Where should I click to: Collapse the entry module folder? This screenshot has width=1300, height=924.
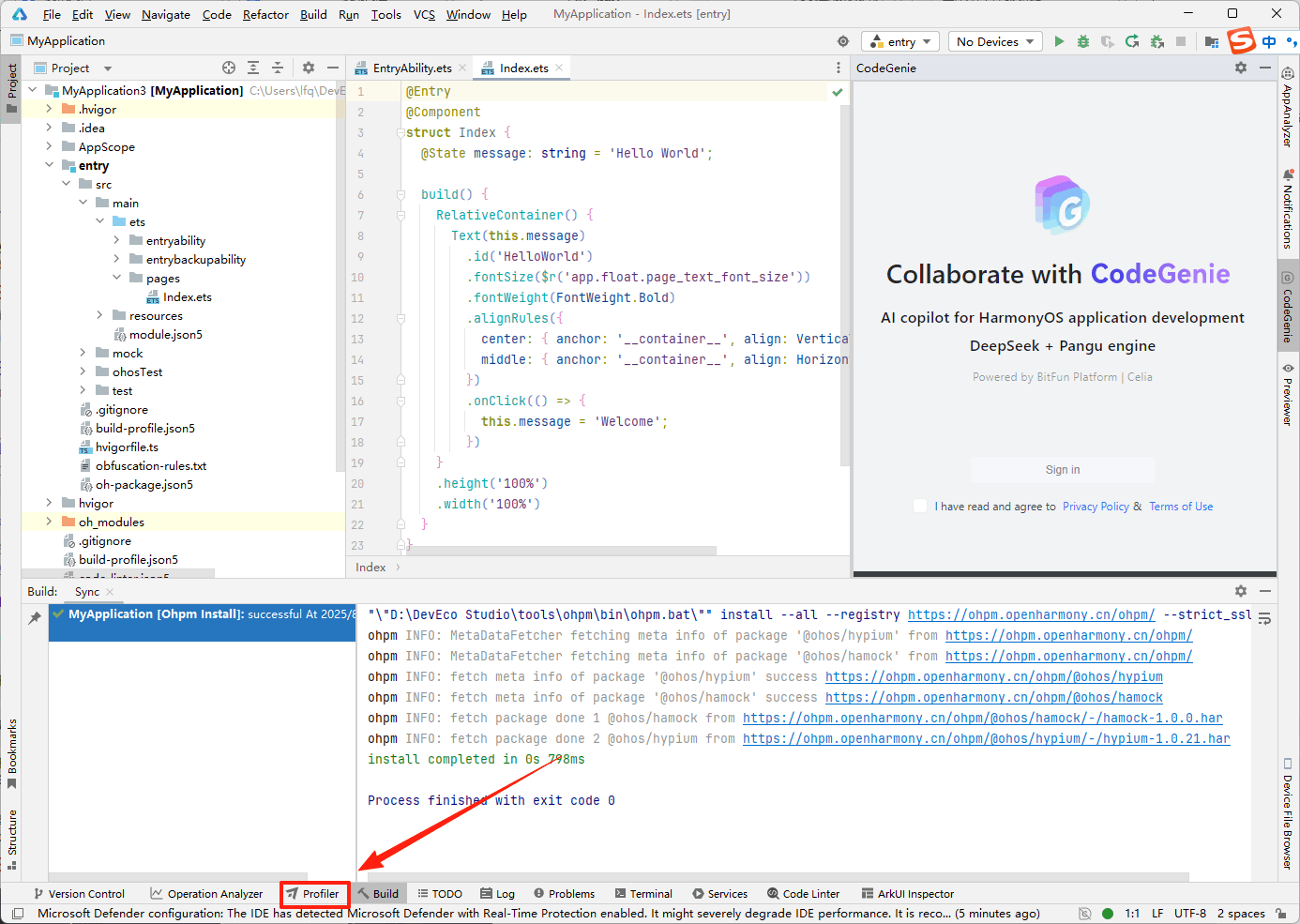(49, 165)
